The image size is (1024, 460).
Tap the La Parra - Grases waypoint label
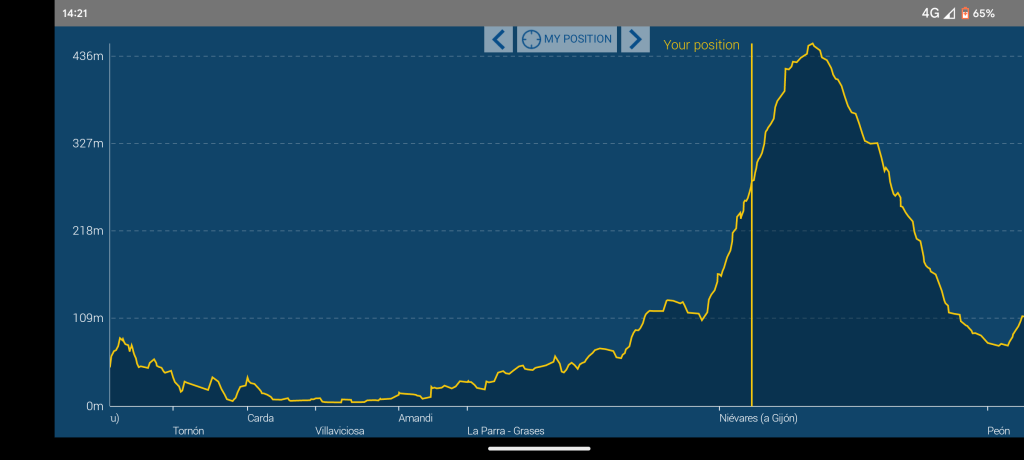coord(506,431)
